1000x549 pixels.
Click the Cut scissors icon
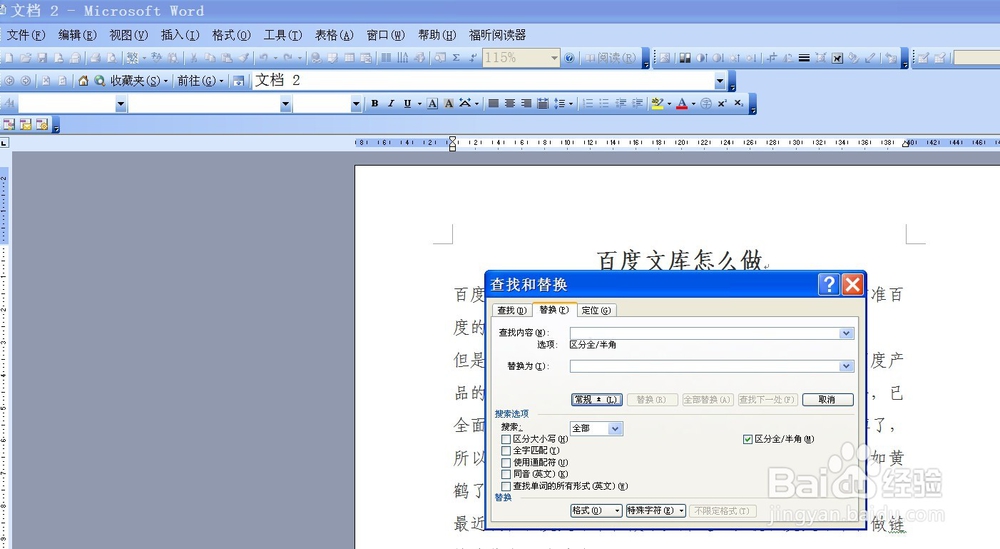coord(193,58)
